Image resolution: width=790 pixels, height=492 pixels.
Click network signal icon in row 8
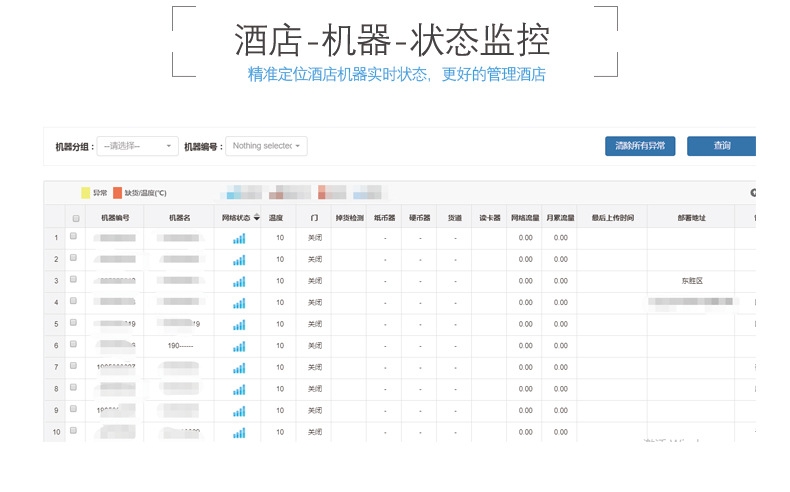point(238,389)
